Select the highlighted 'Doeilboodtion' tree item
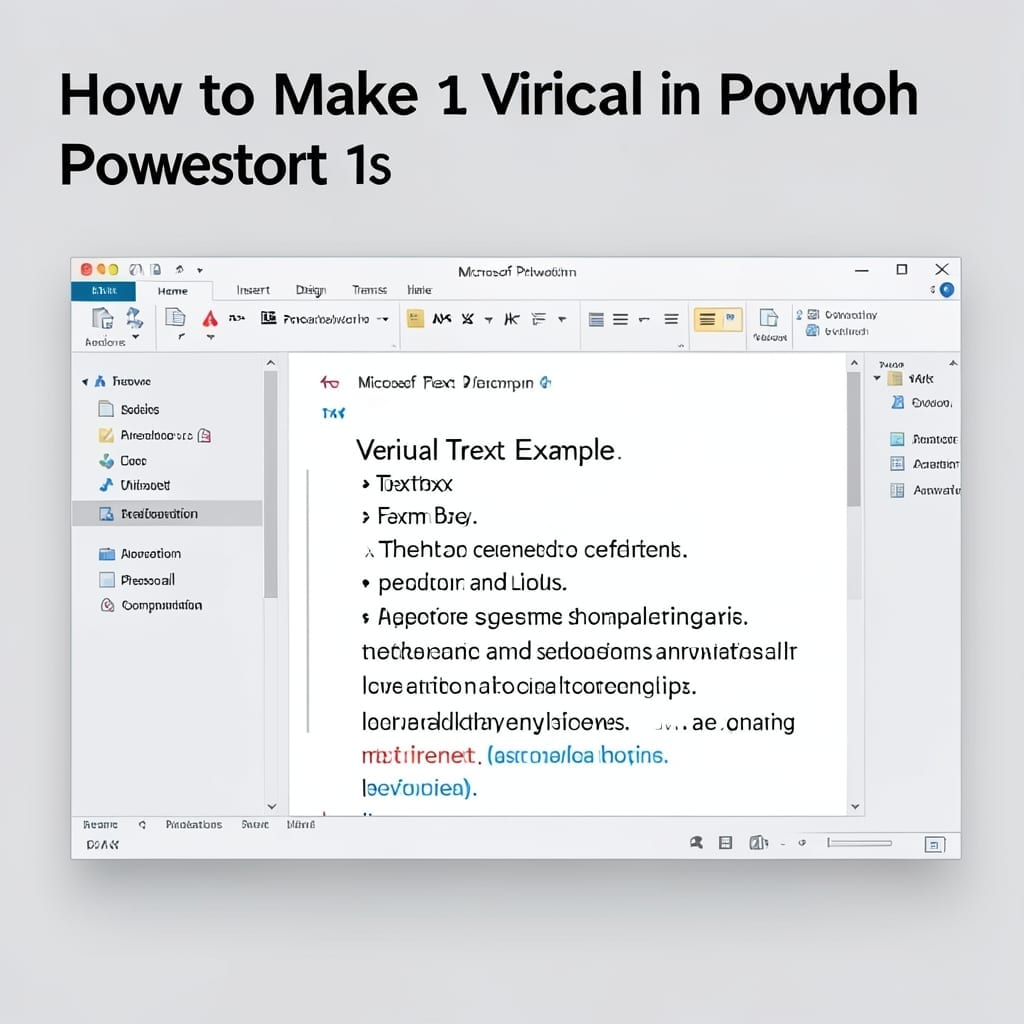The width and height of the screenshot is (1024, 1024). click(167, 513)
